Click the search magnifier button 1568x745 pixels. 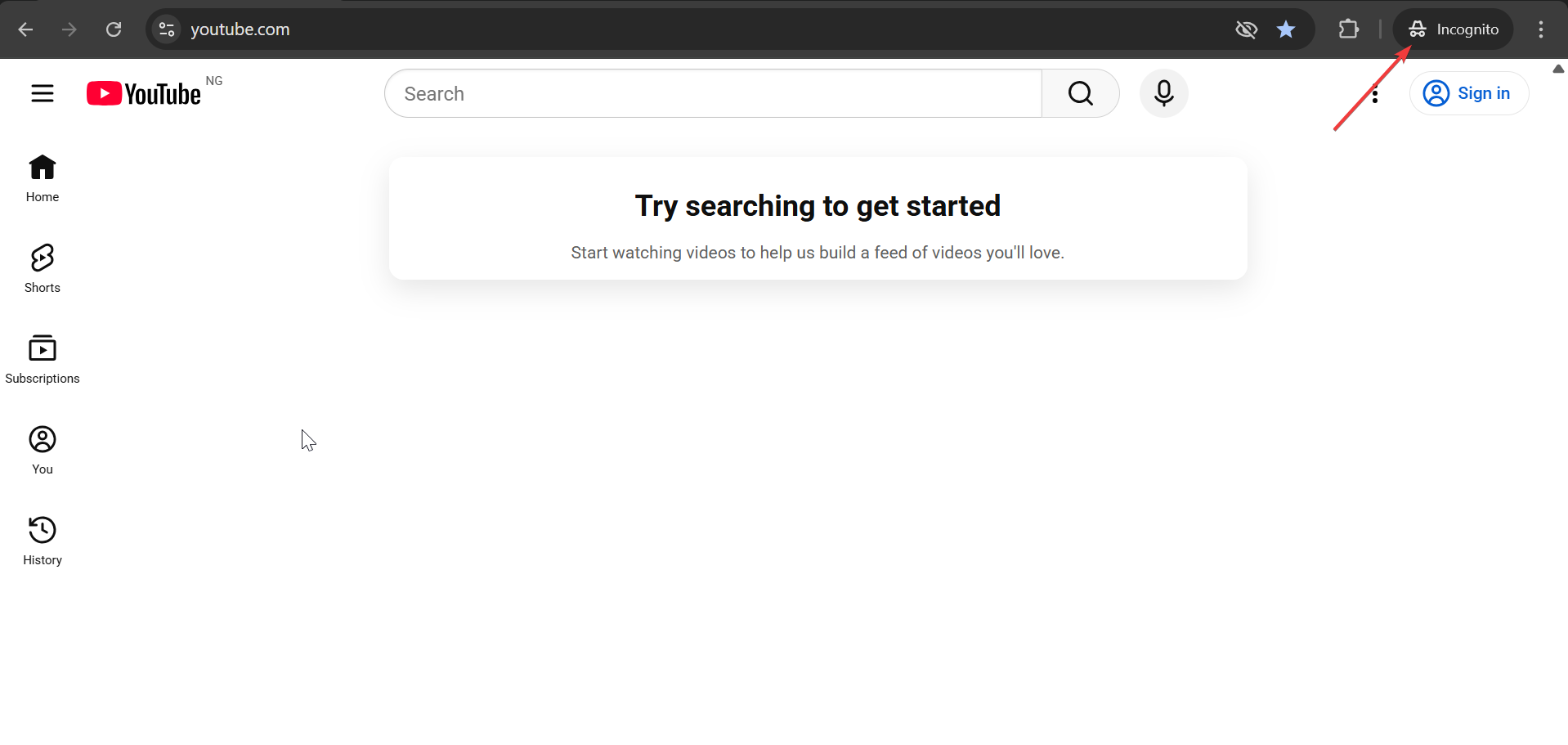(1080, 93)
